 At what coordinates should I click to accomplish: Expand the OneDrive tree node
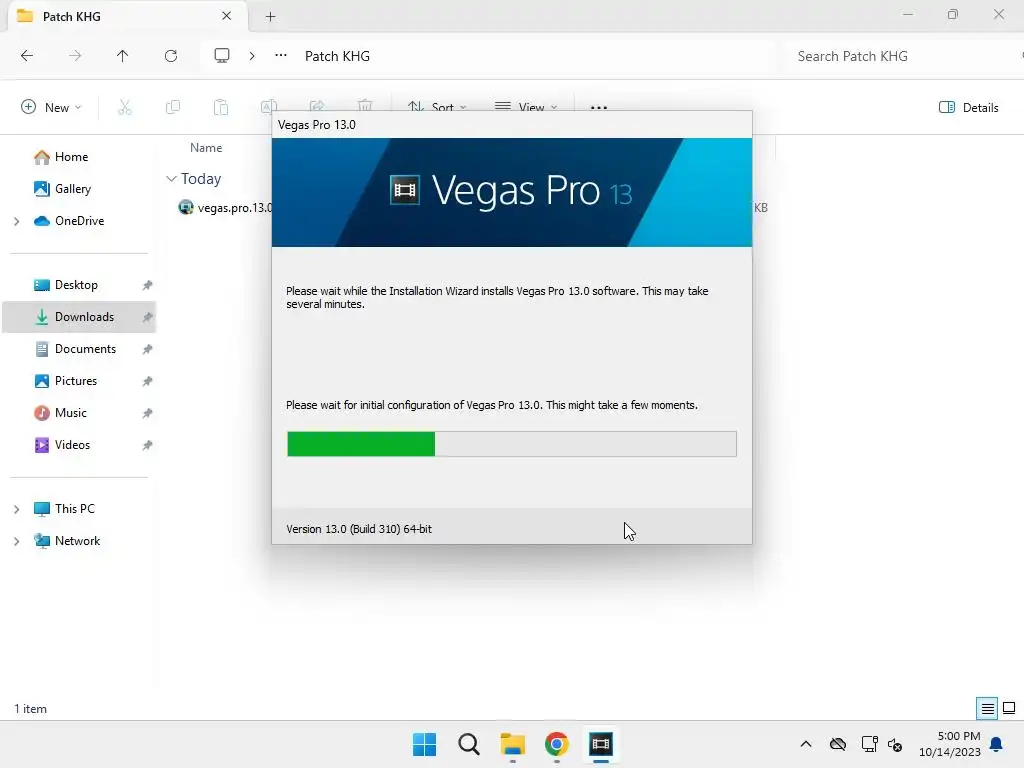pyautogui.click(x=17, y=221)
